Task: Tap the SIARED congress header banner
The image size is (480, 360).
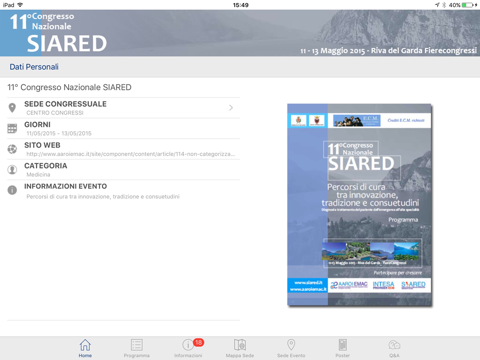Action: pos(240,33)
